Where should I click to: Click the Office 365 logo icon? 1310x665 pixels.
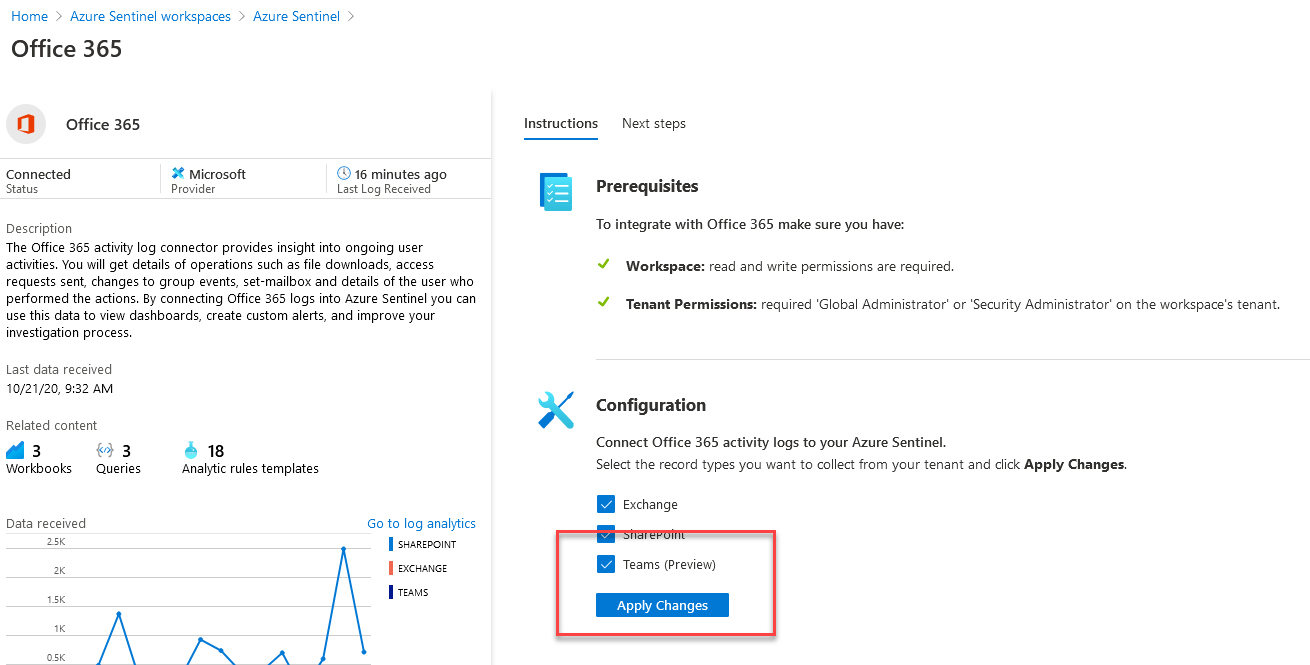25,124
